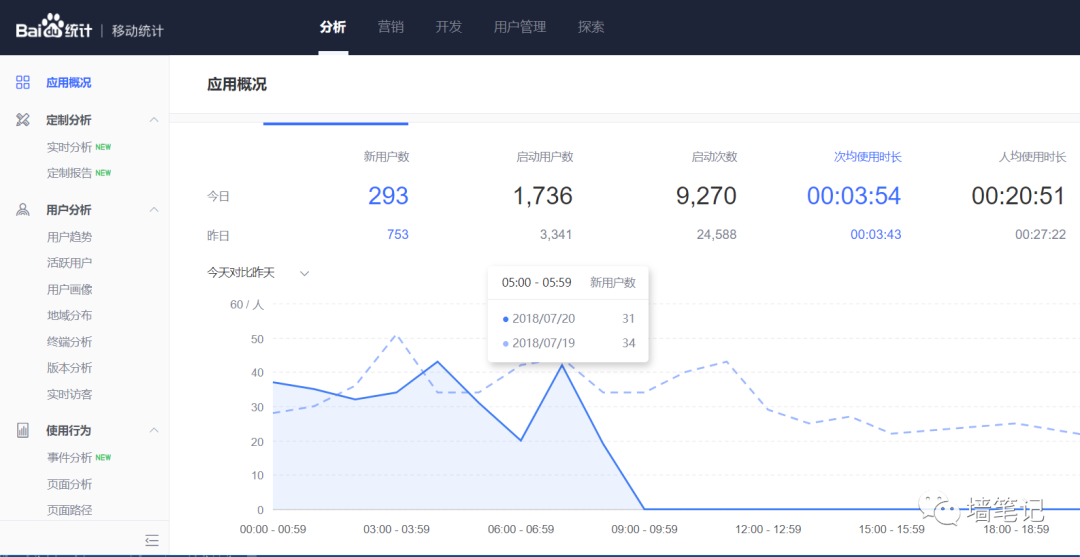Select 地域分布 from the sidebar
Image resolution: width=1080 pixels, height=557 pixels.
tap(69, 315)
